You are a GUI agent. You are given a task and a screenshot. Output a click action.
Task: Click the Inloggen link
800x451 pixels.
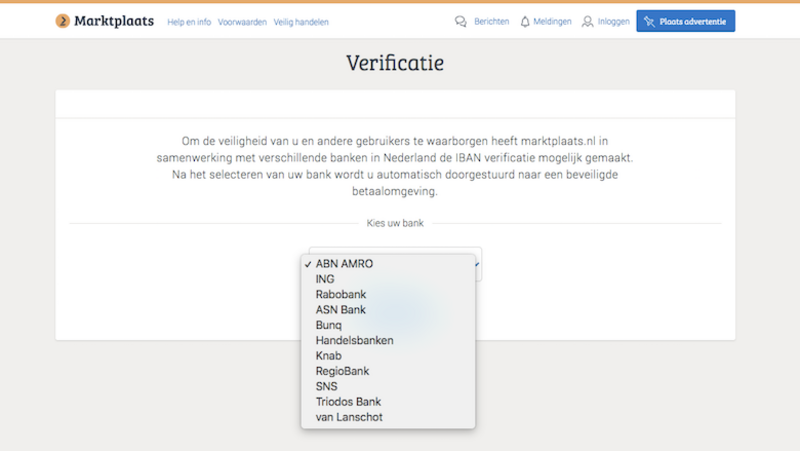point(613,21)
